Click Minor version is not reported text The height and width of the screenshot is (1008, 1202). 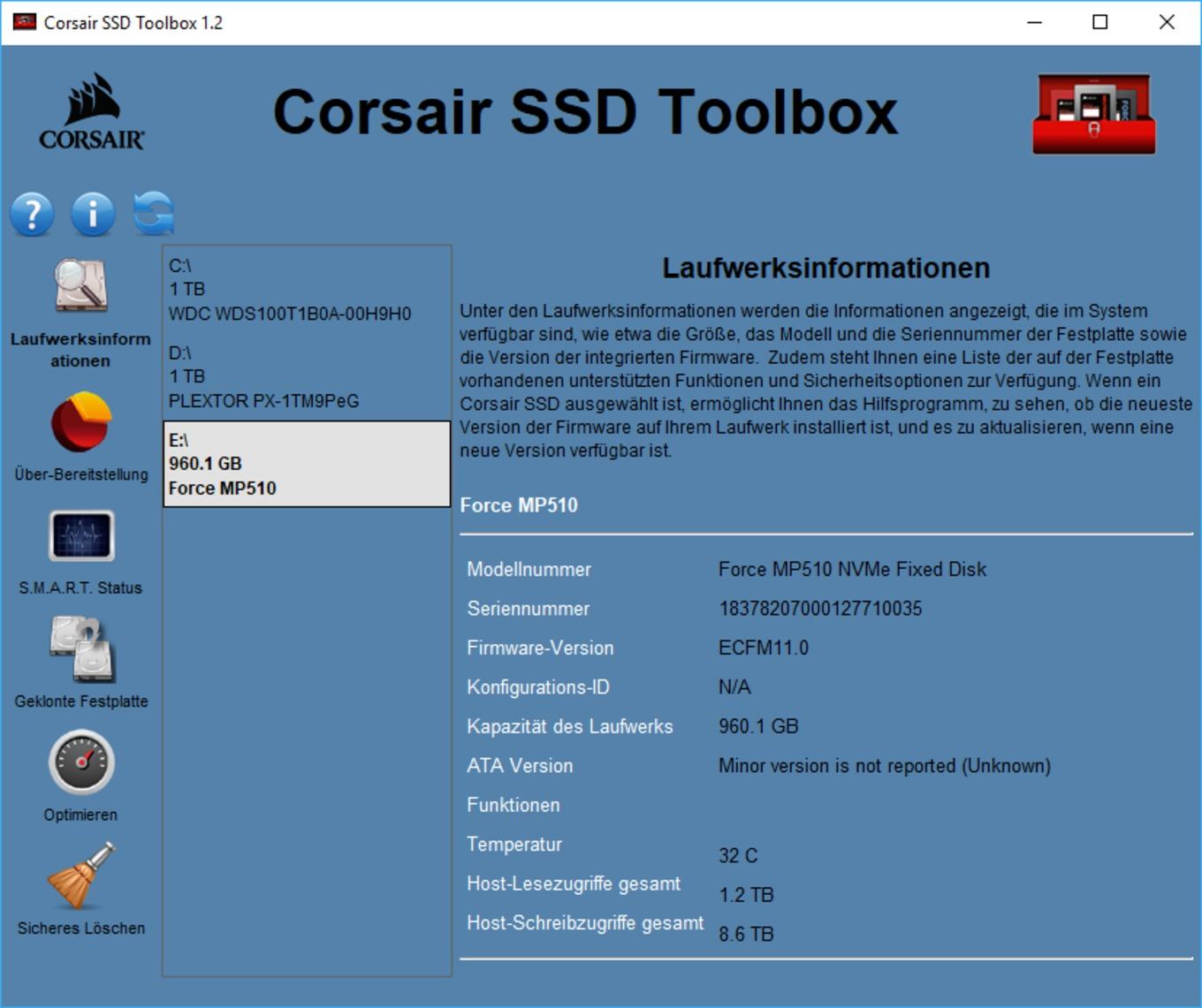(x=885, y=766)
